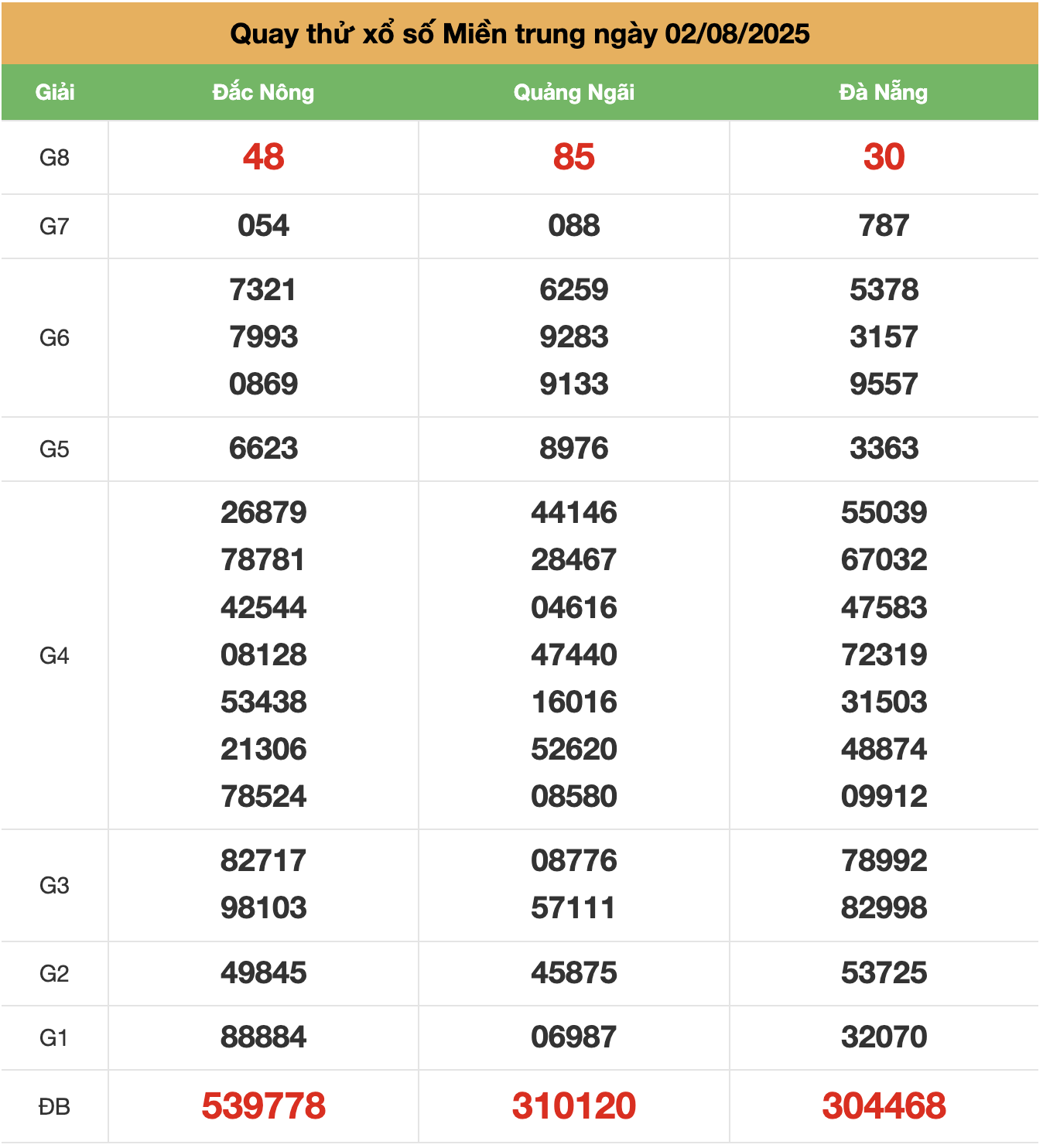Select G8 result 85 for Quảng Ngãi
The image size is (1043, 1148).
pyautogui.click(x=573, y=157)
